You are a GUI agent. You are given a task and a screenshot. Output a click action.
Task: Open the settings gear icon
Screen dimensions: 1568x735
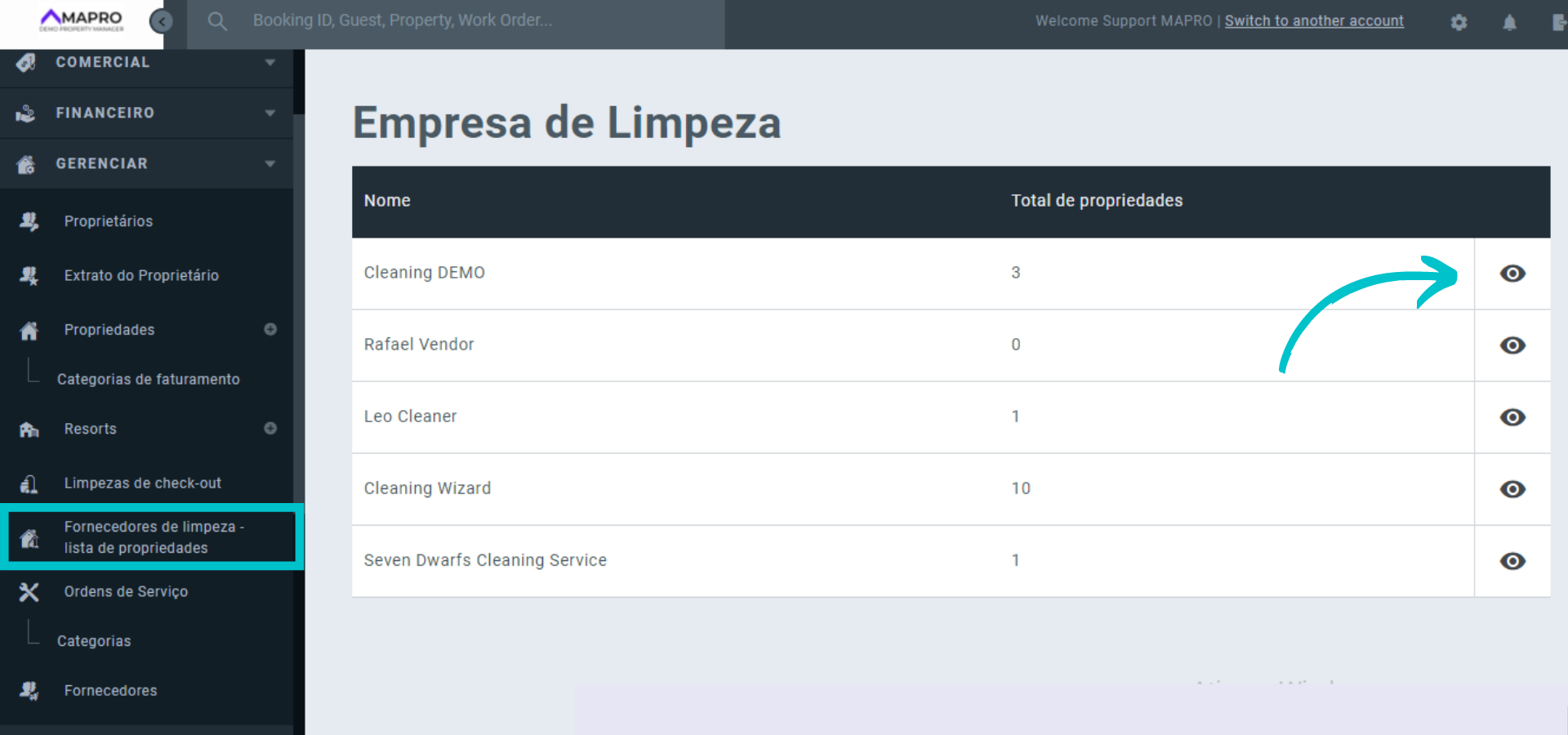1459,22
